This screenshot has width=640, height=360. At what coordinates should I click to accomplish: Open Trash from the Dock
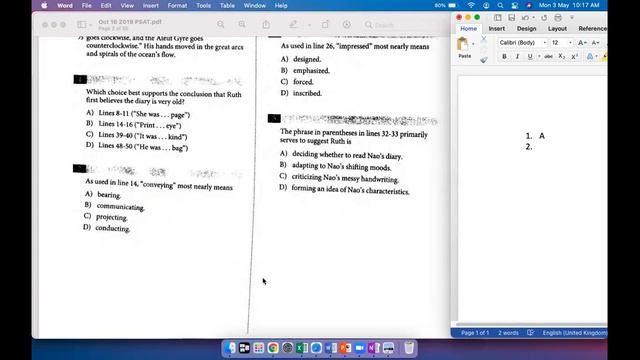coord(409,348)
